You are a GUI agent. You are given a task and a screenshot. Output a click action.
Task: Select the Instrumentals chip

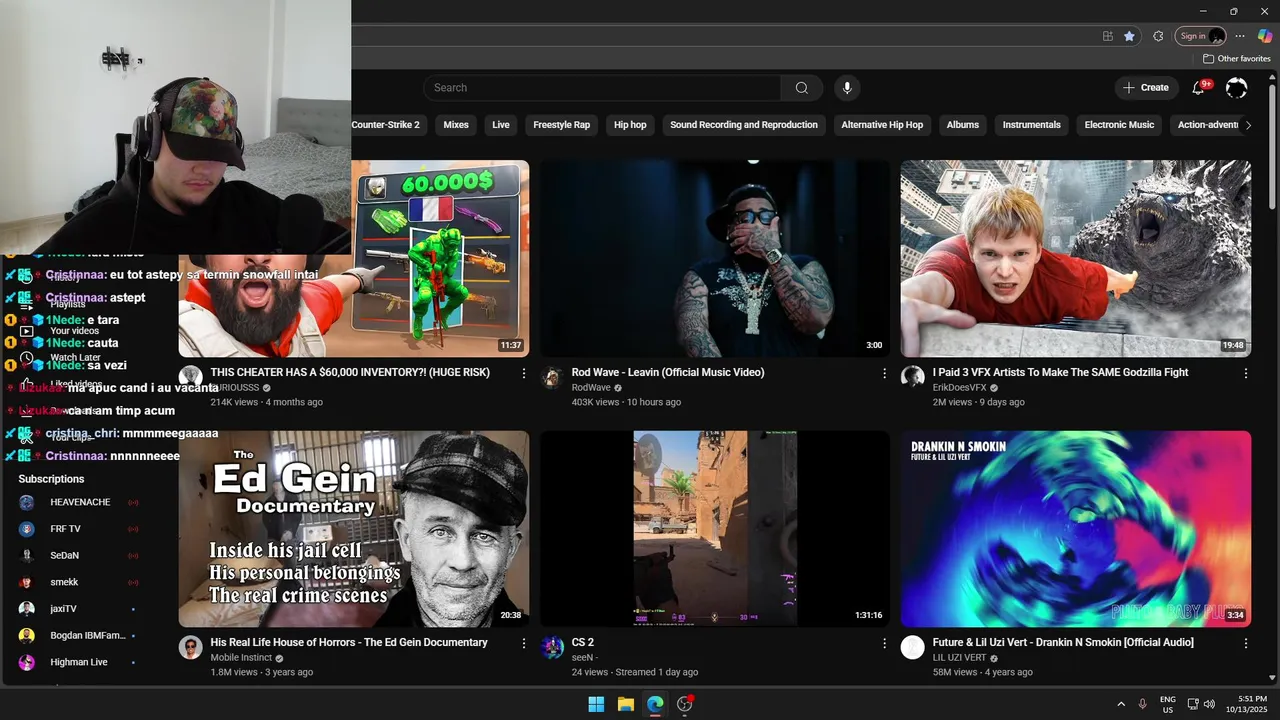click(x=1031, y=125)
